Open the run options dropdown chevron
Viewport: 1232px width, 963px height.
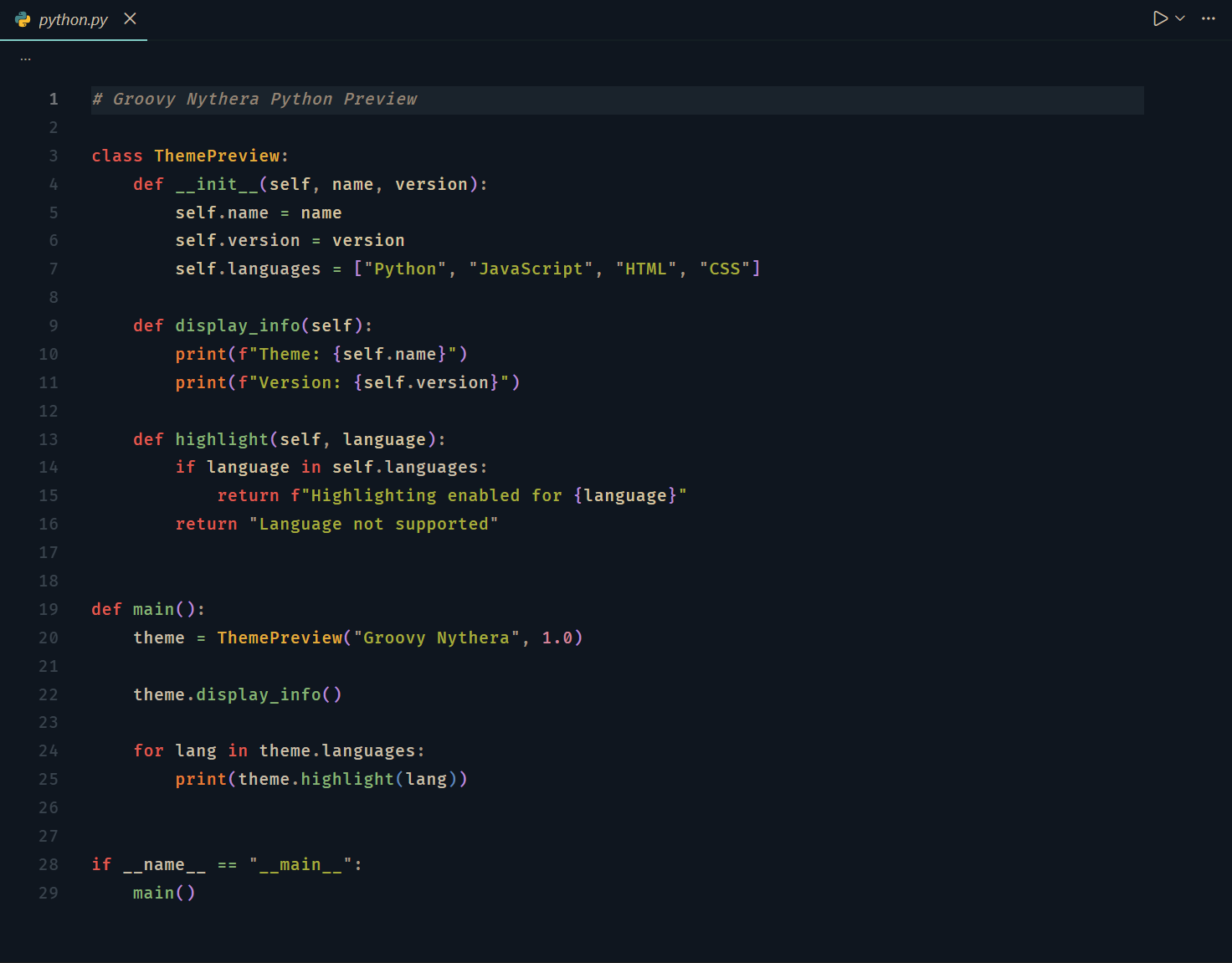[x=1179, y=18]
